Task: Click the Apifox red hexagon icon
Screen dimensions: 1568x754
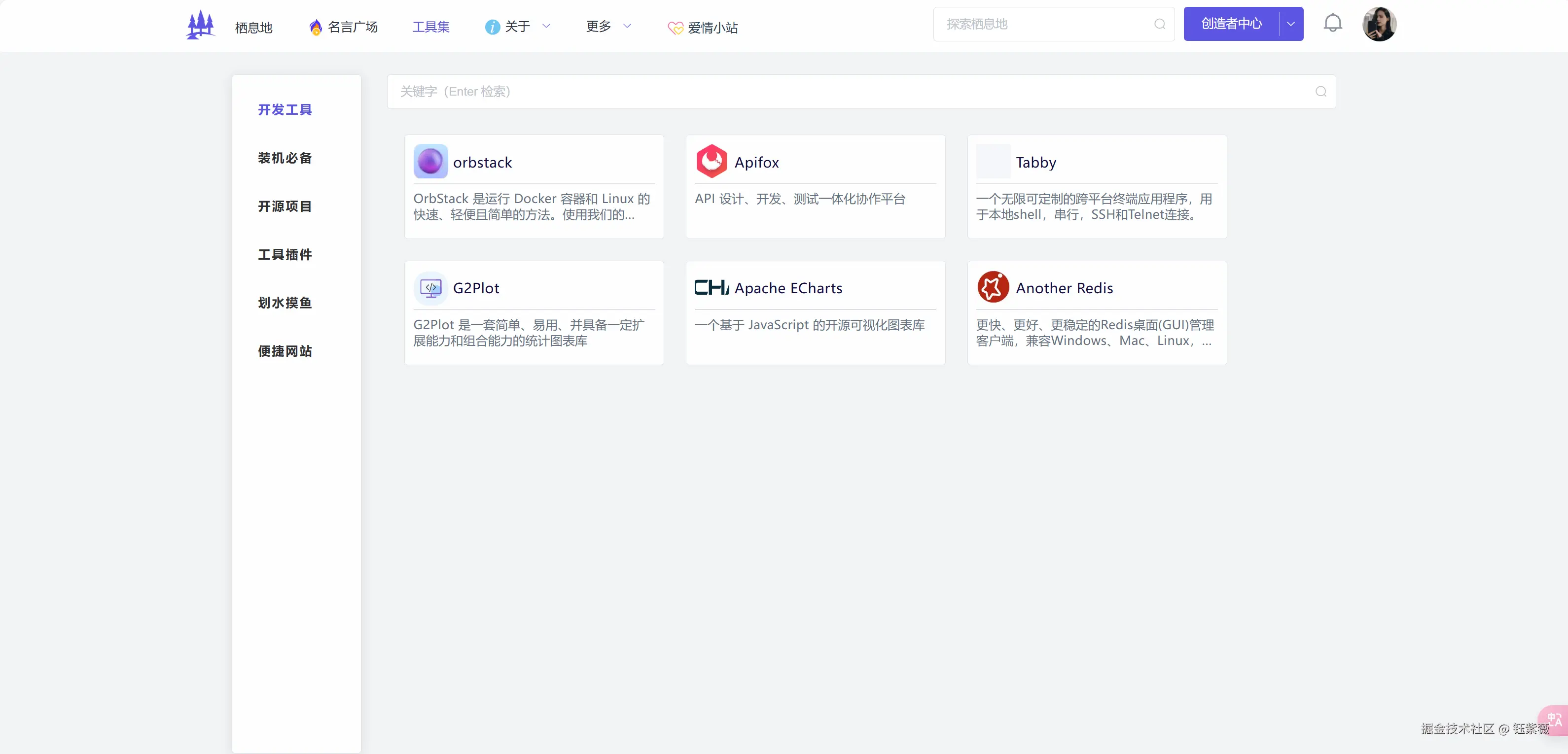Action: coord(712,162)
